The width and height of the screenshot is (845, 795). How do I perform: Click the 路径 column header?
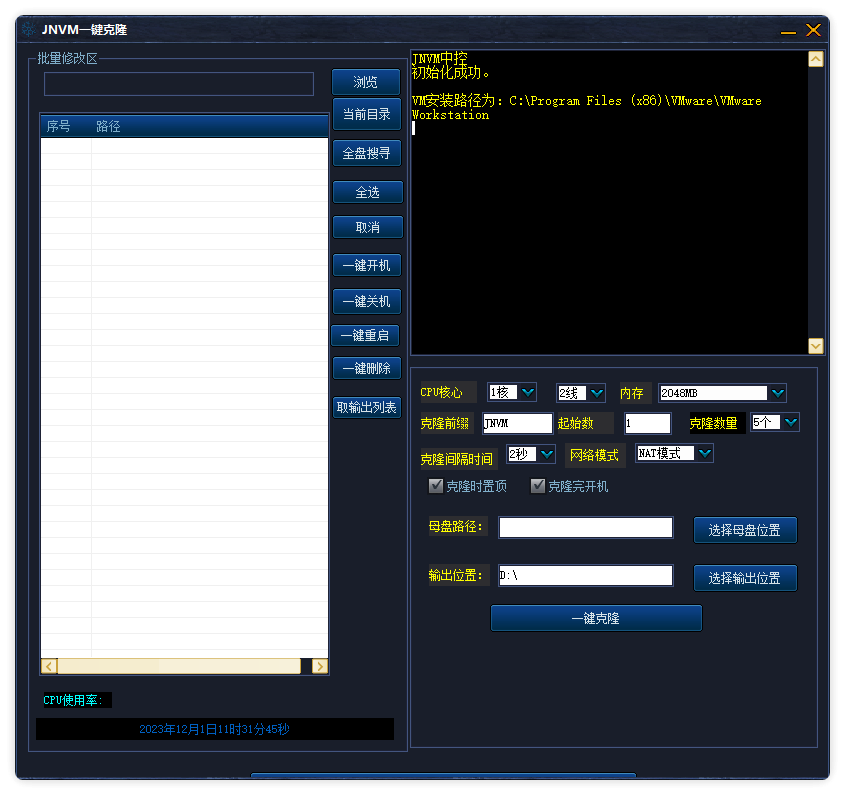(x=210, y=126)
